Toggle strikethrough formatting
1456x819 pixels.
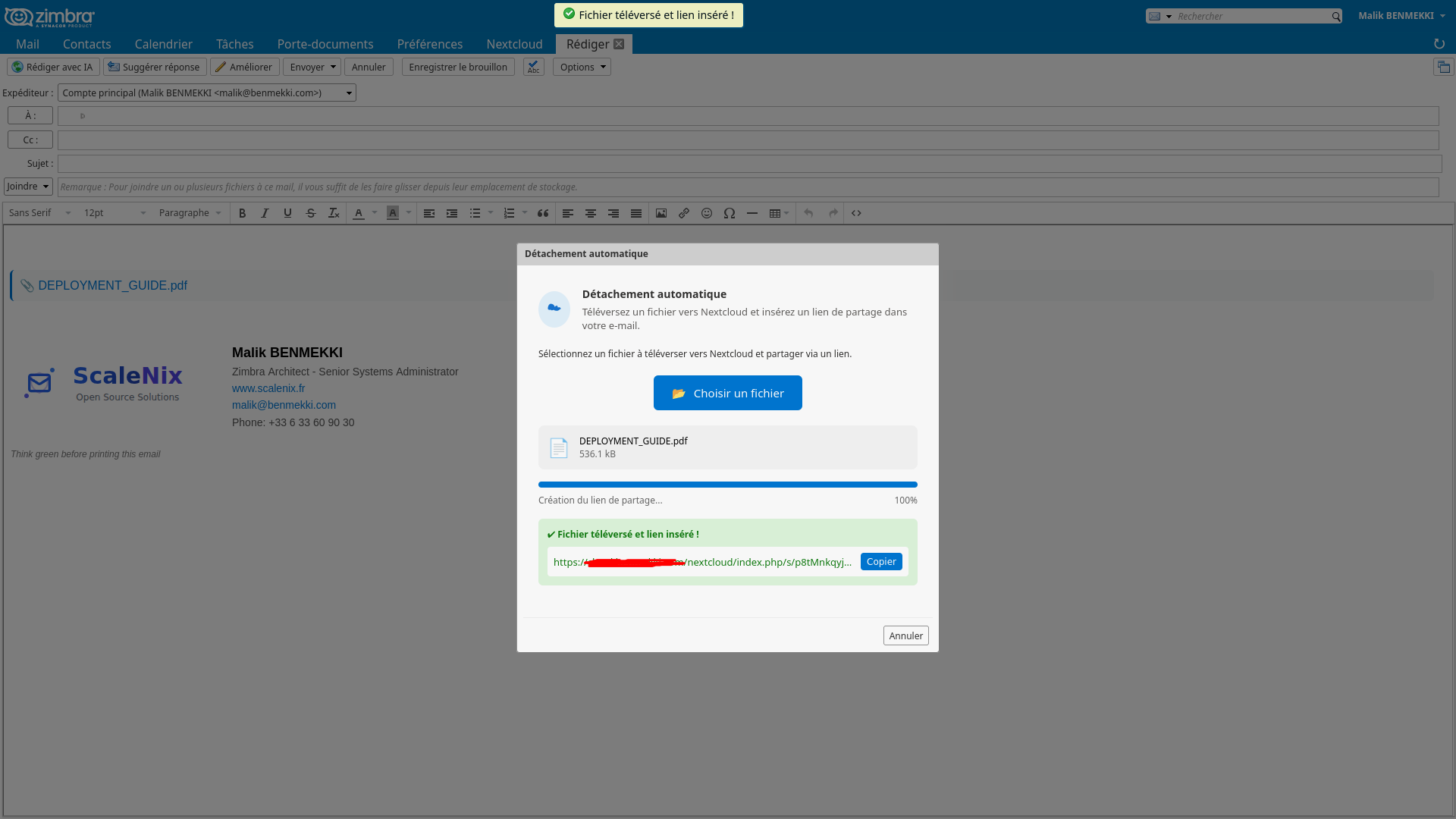click(311, 213)
